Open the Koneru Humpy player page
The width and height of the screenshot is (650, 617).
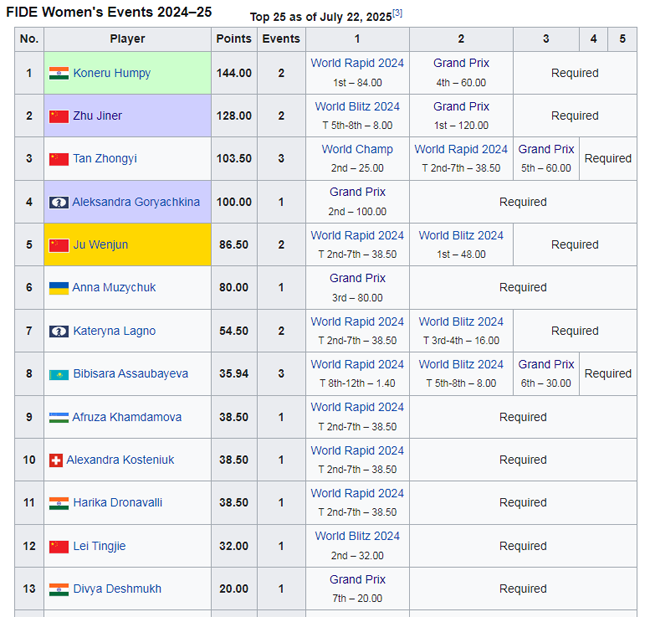coord(111,73)
